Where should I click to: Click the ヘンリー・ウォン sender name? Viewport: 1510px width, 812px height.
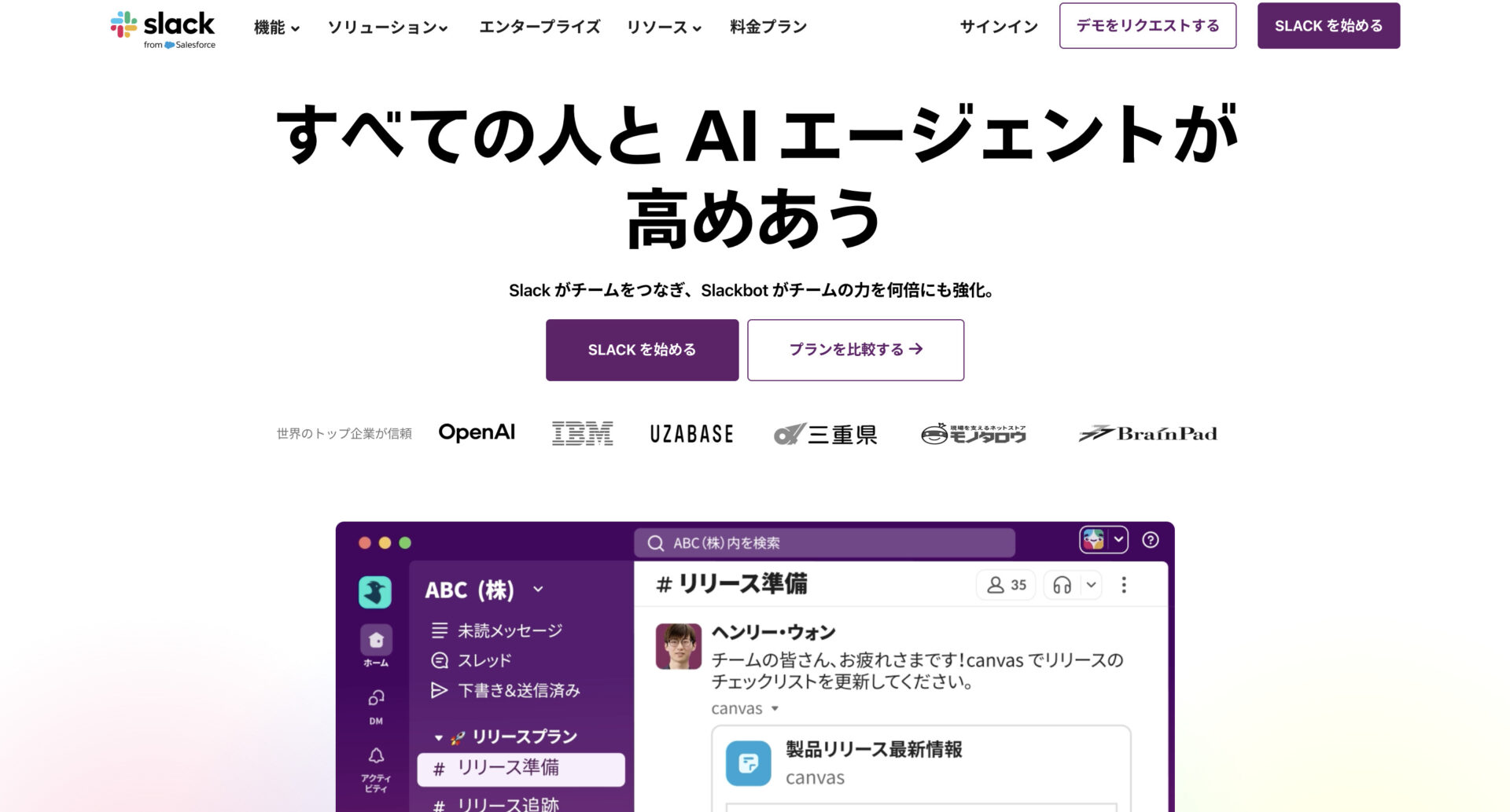pyautogui.click(x=773, y=632)
